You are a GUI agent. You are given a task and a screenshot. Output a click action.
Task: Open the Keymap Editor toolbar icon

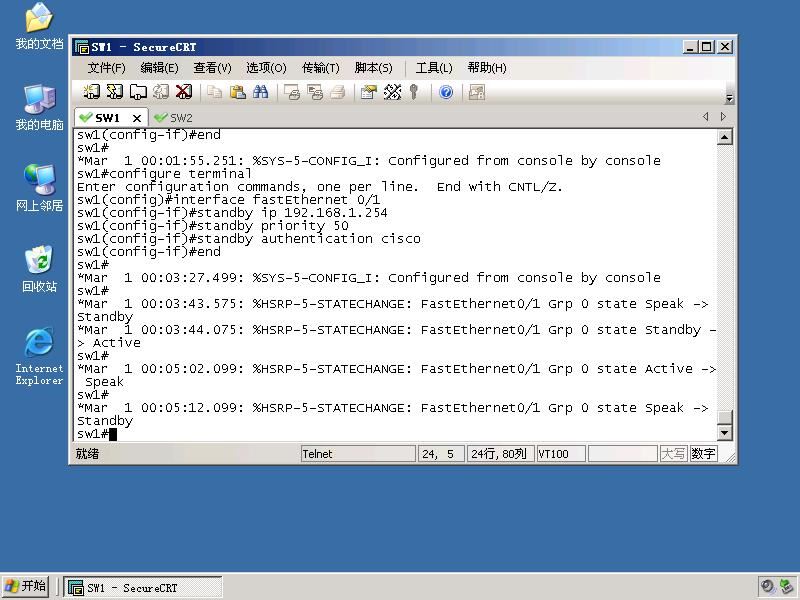392,92
